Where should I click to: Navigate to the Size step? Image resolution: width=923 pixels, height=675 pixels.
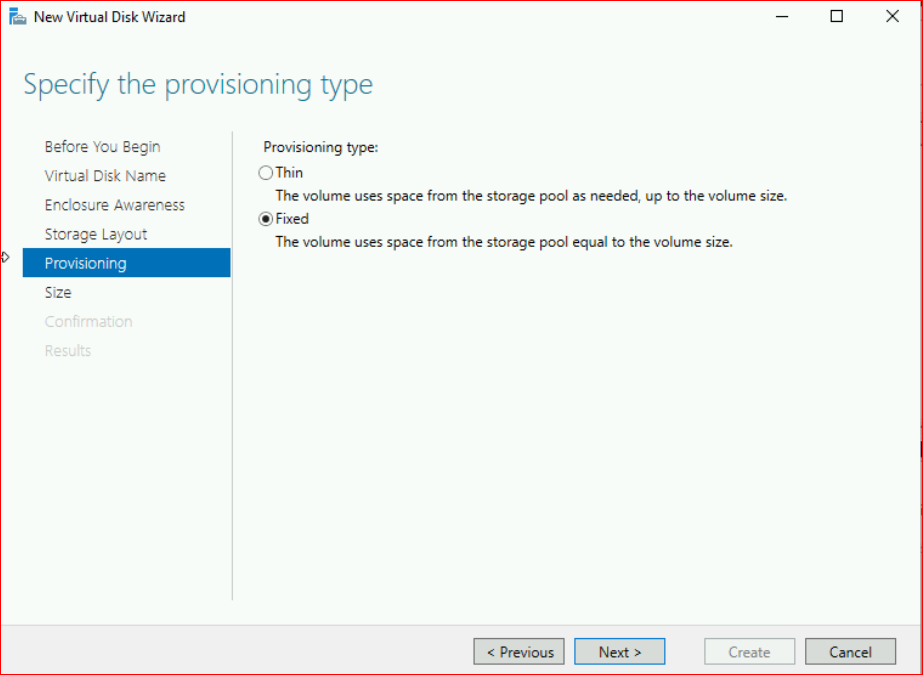58,292
